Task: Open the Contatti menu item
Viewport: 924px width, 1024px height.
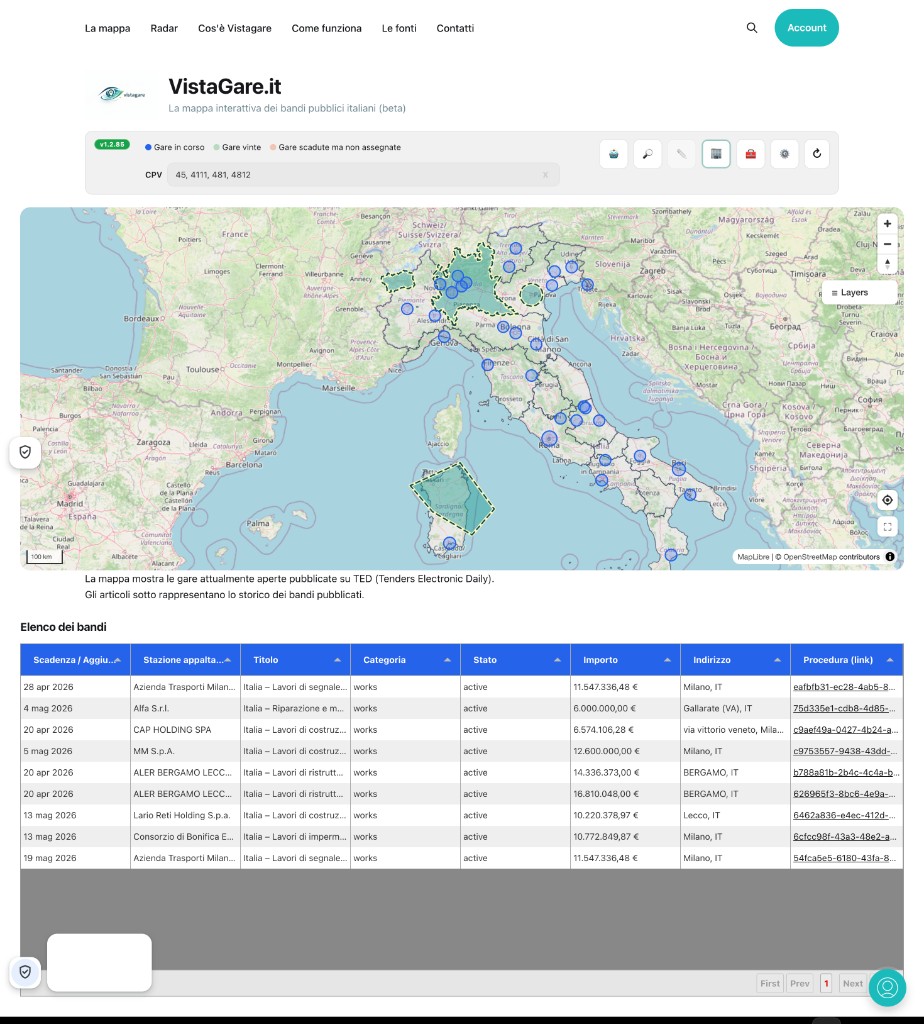Action: tap(455, 28)
